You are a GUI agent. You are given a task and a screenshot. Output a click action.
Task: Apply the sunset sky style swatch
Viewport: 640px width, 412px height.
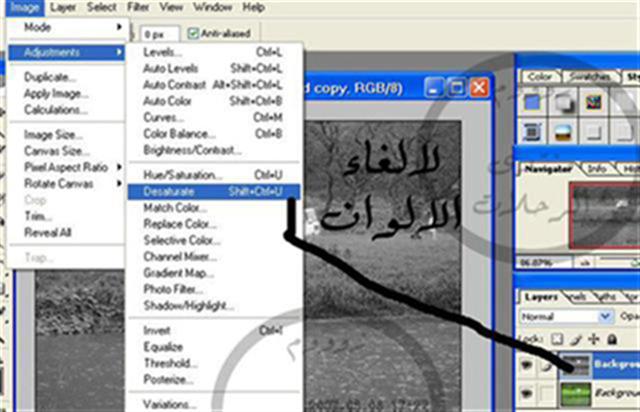(x=564, y=132)
